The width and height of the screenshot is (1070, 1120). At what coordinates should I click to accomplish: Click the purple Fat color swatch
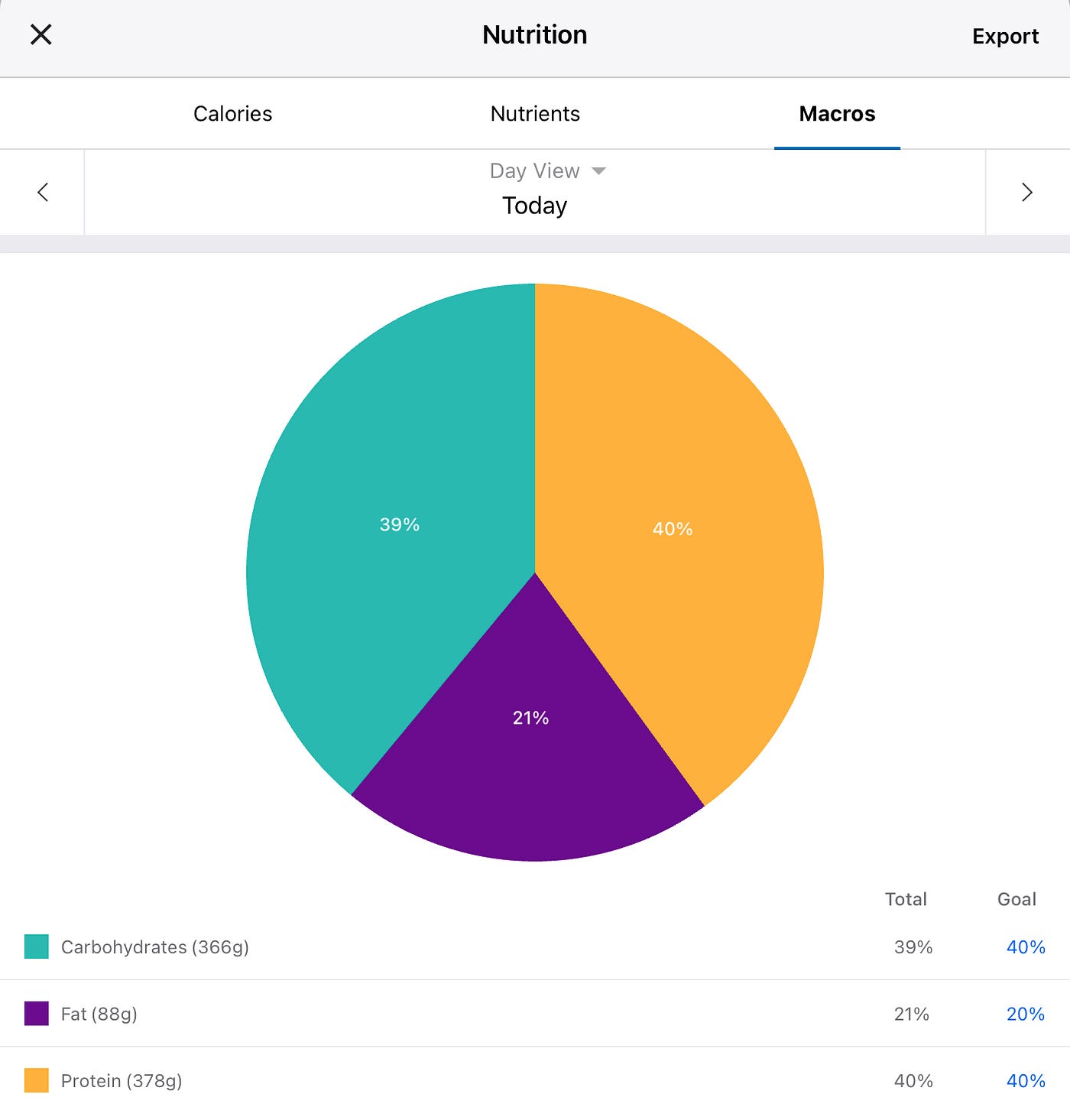pyautogui.click(x=37, y=1014)
